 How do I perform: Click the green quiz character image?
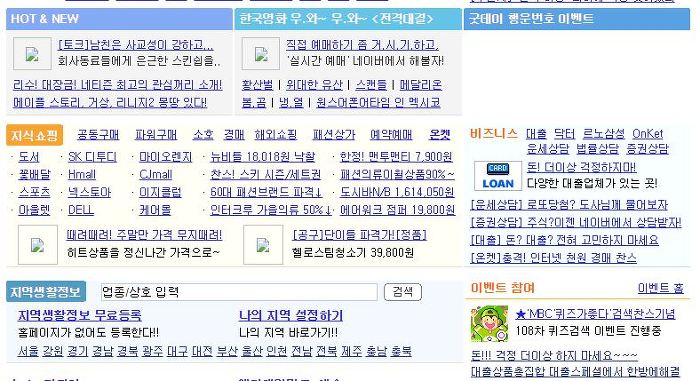(489, 324)
